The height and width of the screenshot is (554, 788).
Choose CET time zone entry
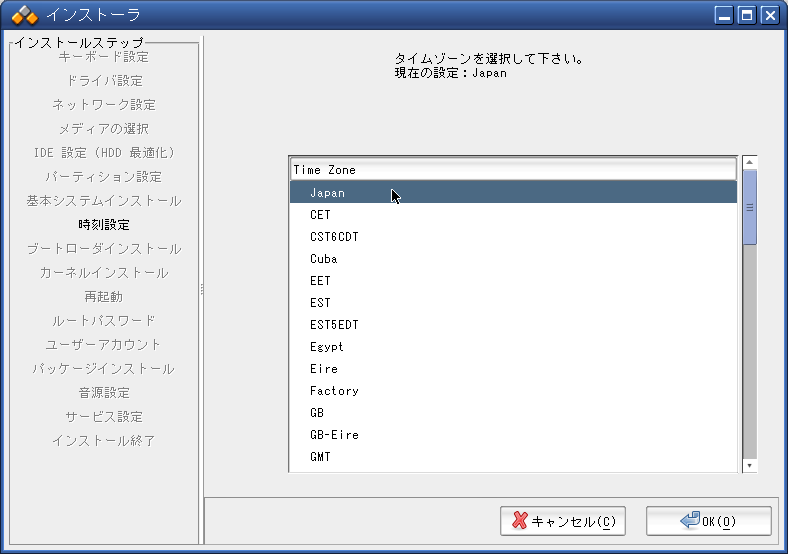point(320,215)
